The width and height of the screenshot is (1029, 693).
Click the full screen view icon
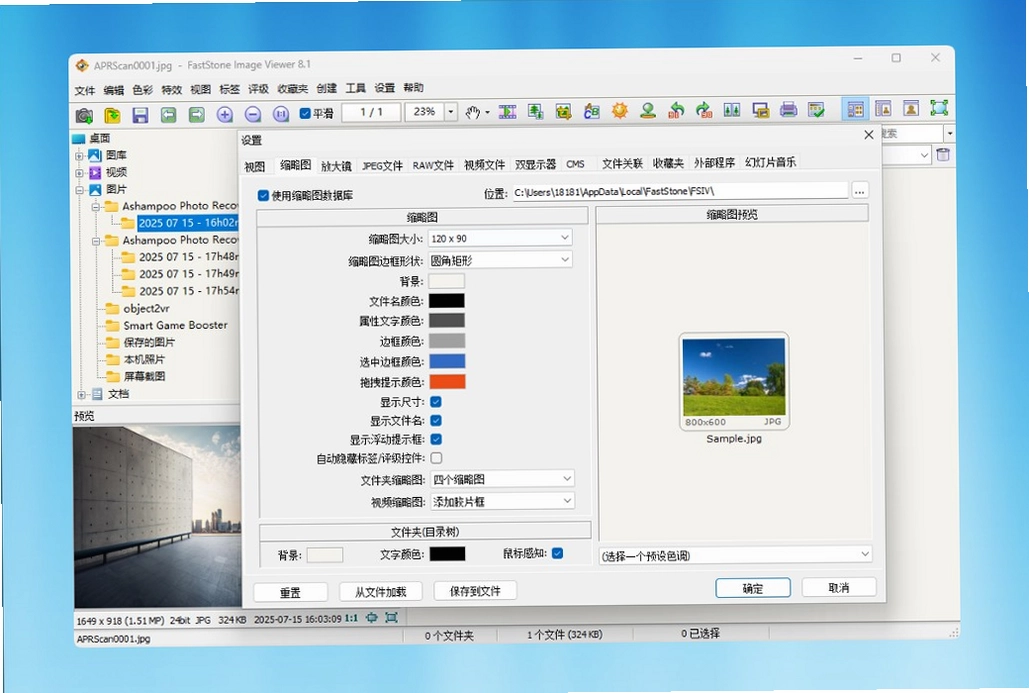(939, 108)
